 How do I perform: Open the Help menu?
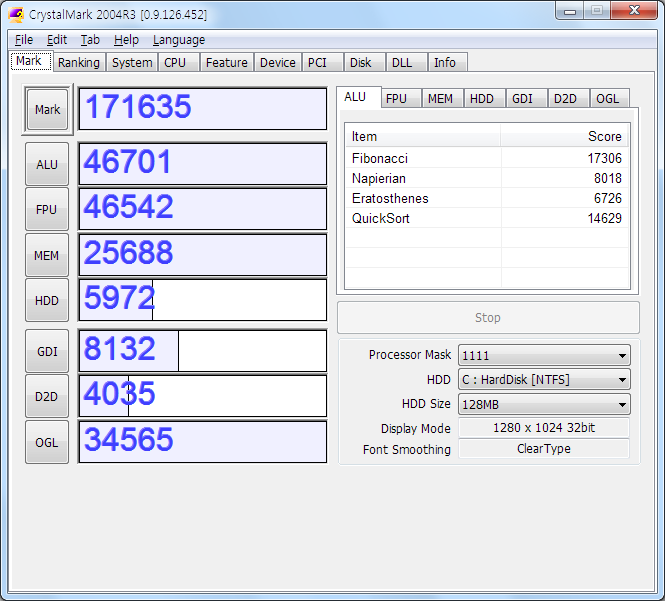tap(126, 40)
